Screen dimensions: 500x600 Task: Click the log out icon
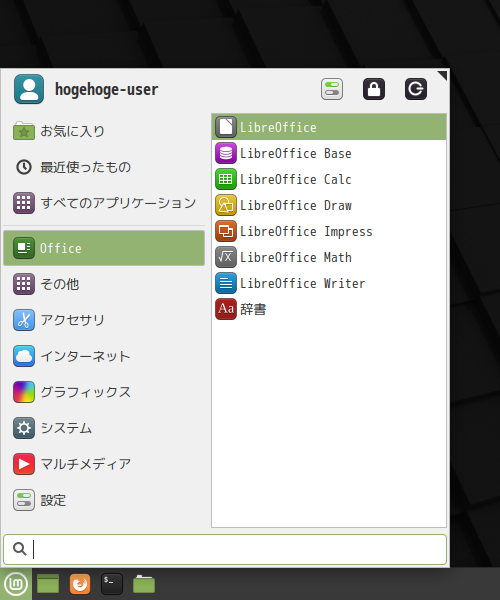(x=416, y=89)
